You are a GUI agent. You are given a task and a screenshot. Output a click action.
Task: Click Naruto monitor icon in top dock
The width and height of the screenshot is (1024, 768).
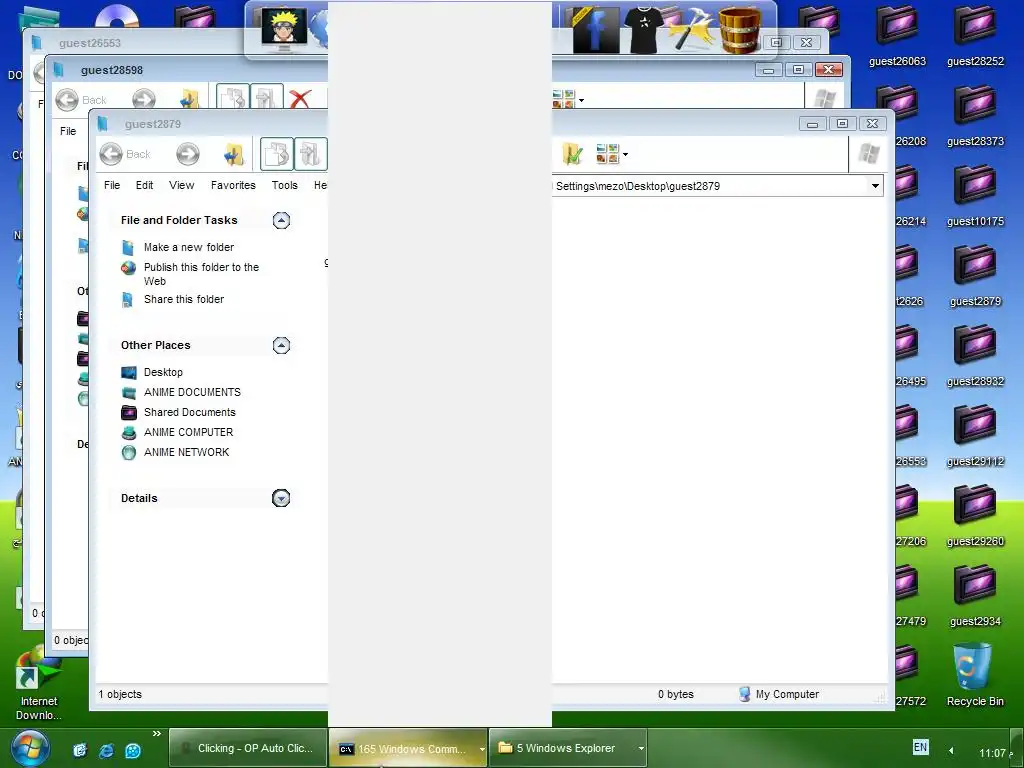[x=284, y=29]
